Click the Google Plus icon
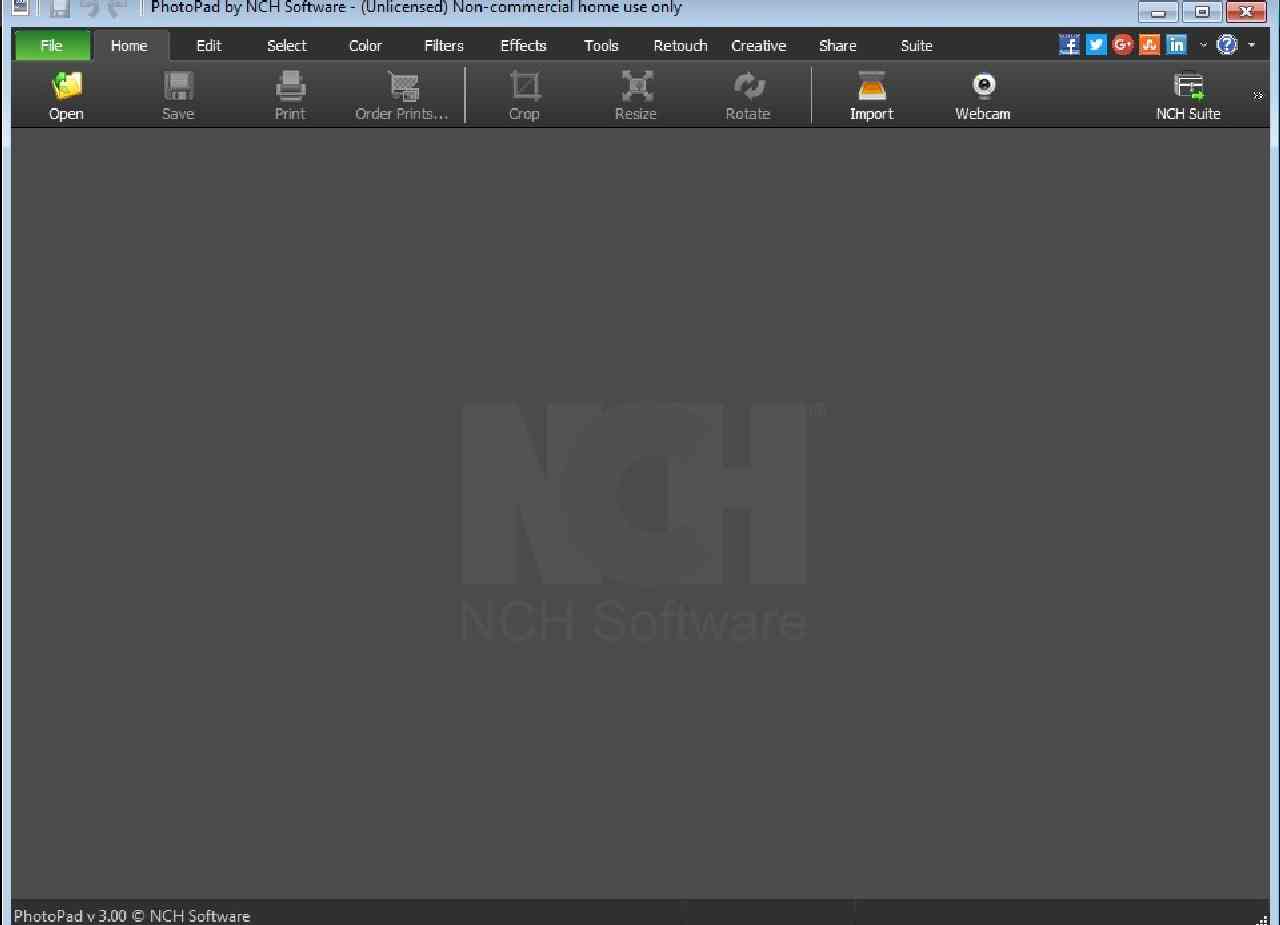Viewport: 1280px width, 925px height. click(x=1123, y=44)
